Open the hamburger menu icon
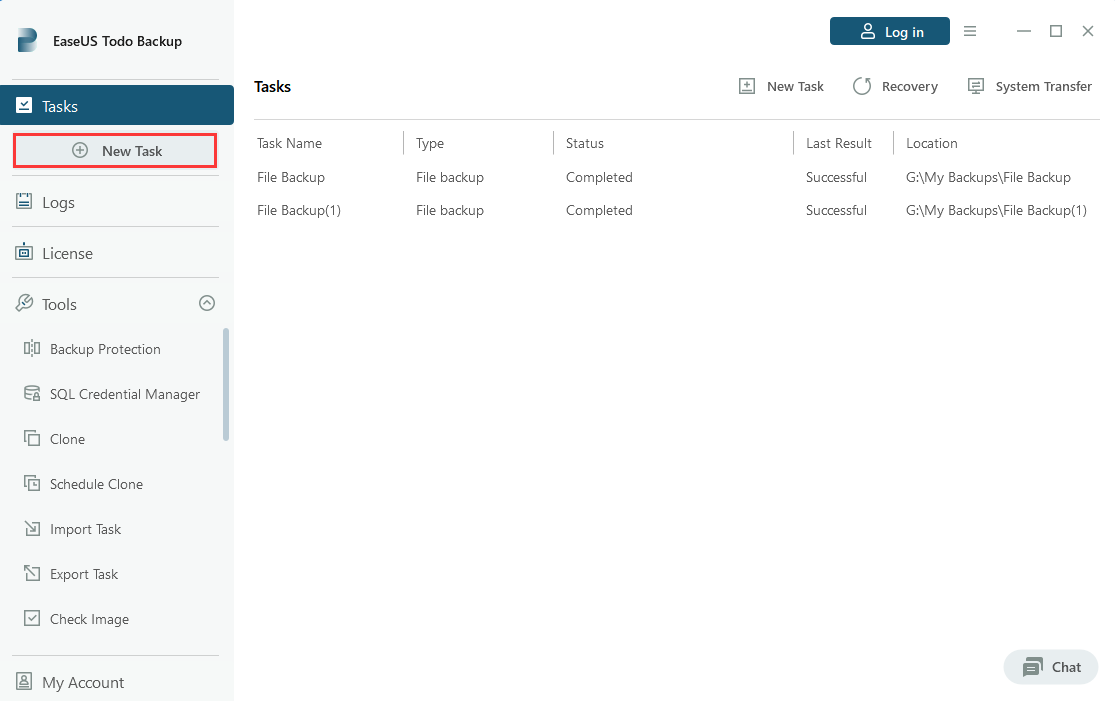The image size is (1115, 701). (970, 31)
